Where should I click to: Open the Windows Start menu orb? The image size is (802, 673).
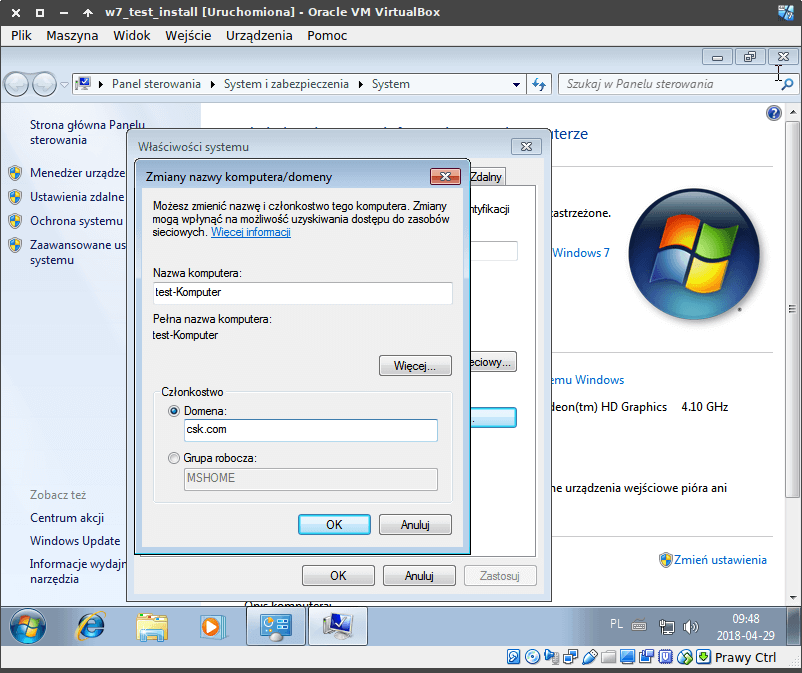tap(28, 626)
